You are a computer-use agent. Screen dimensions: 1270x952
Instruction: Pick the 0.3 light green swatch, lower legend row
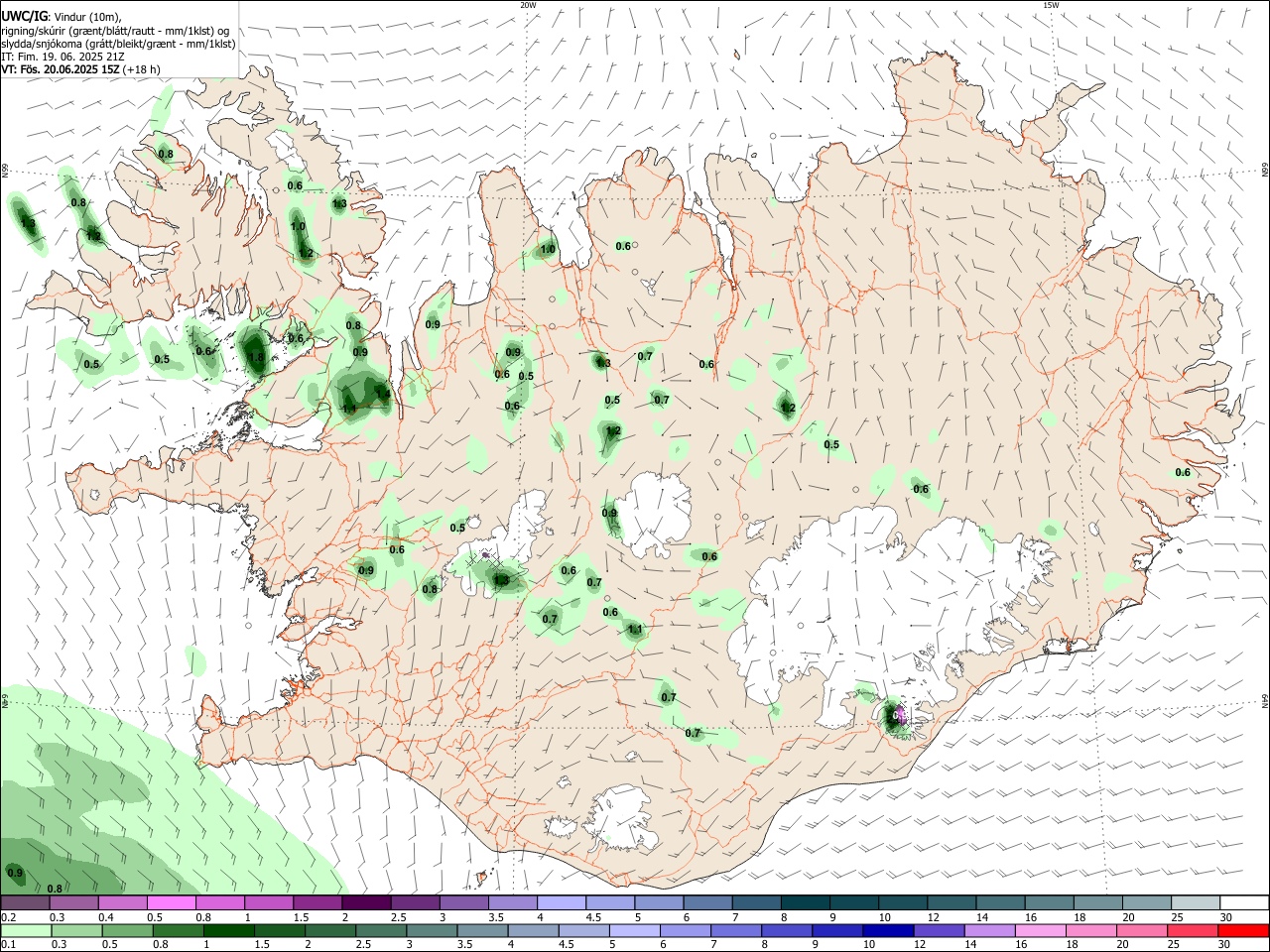(75, 931)
